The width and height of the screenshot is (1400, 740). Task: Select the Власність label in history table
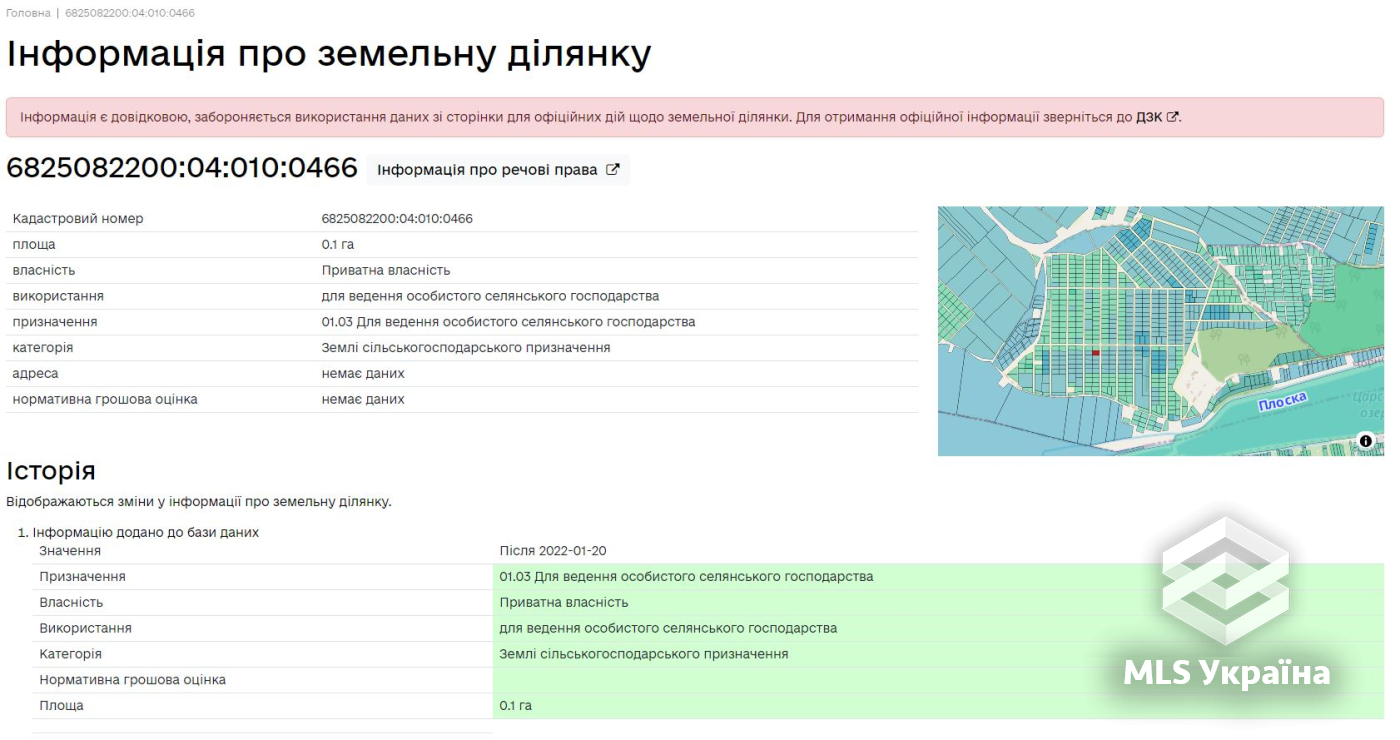click(71, 603)
